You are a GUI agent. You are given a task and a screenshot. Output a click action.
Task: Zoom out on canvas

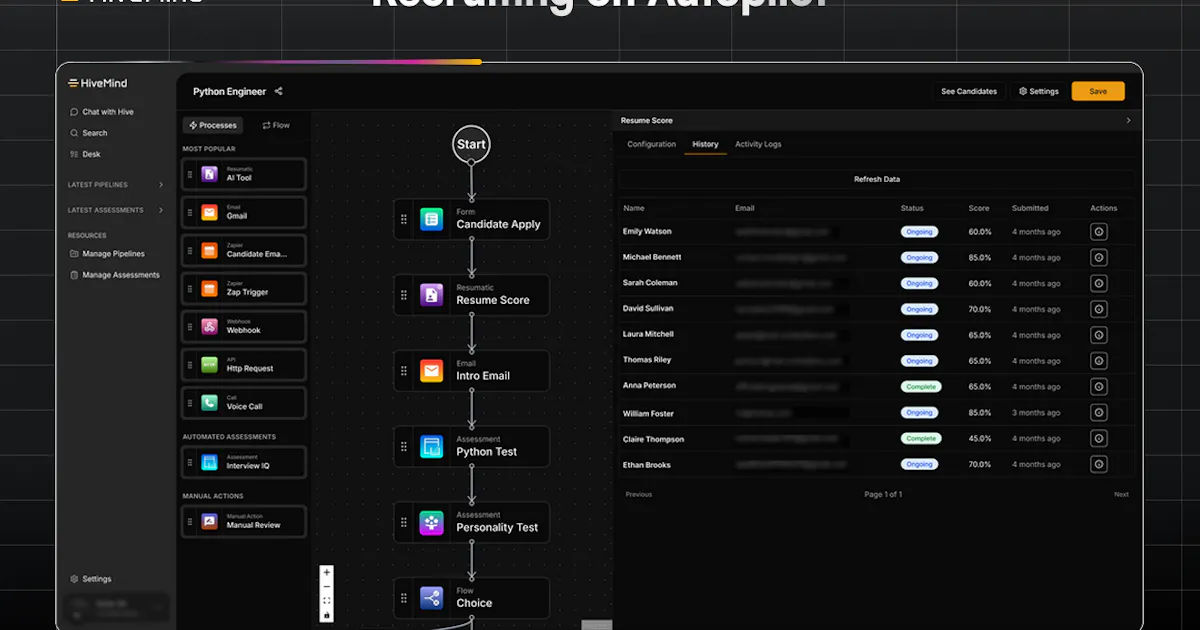[x=327, y=587]
